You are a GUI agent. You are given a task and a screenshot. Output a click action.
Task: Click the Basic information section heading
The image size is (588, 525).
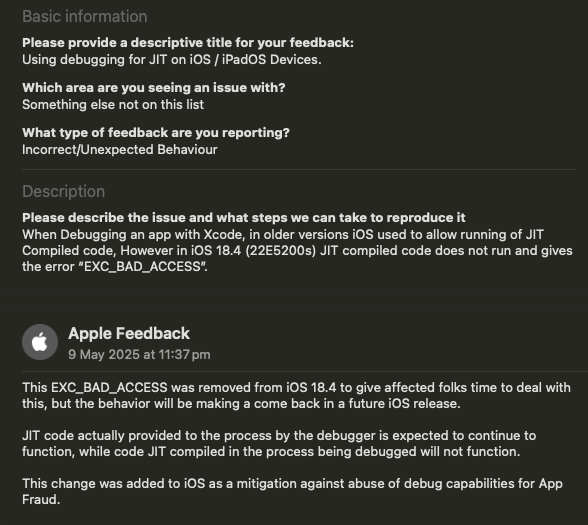tap(84, 16)
